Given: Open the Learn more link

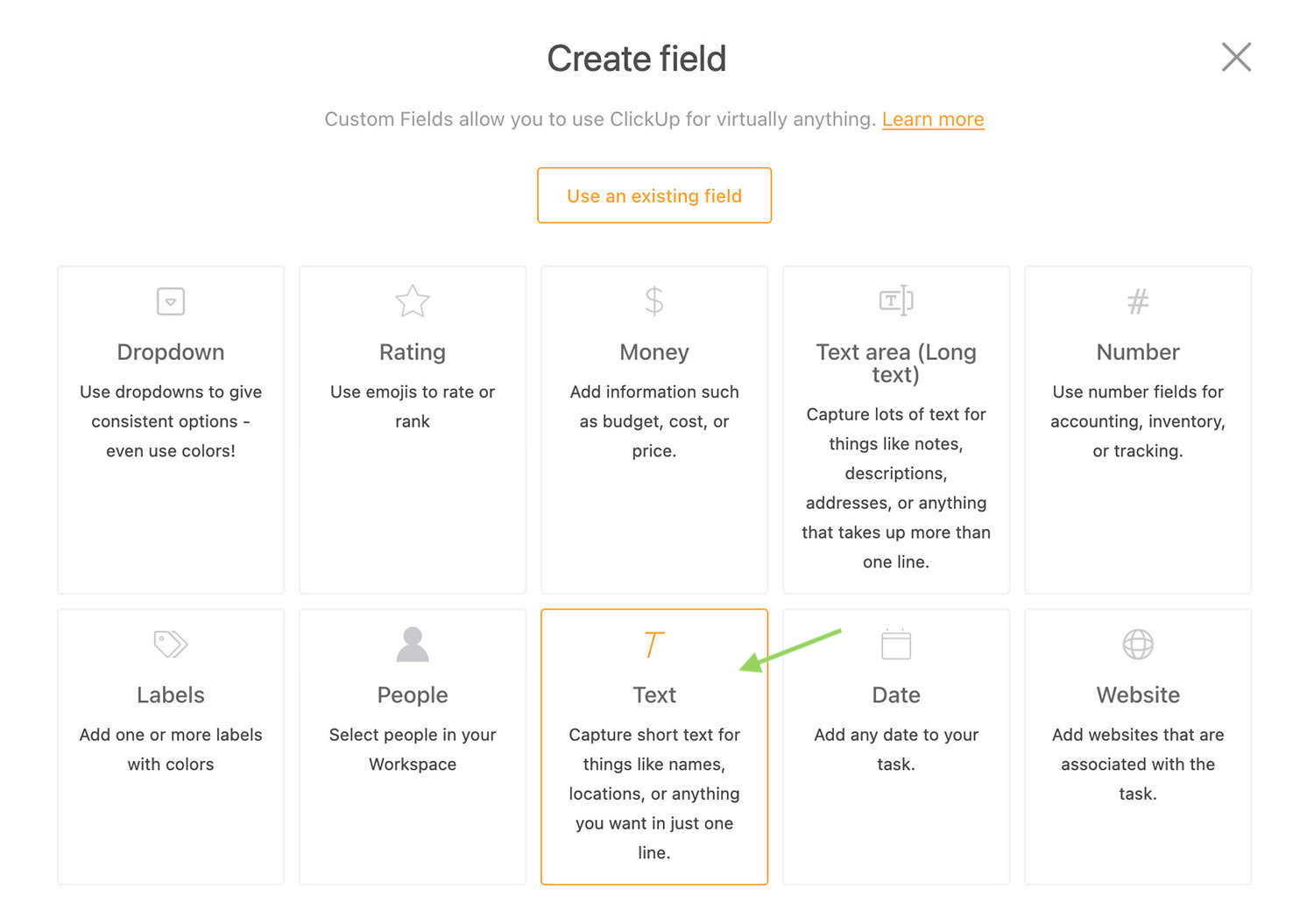Looking at the screenshot, I should [933, 119].
